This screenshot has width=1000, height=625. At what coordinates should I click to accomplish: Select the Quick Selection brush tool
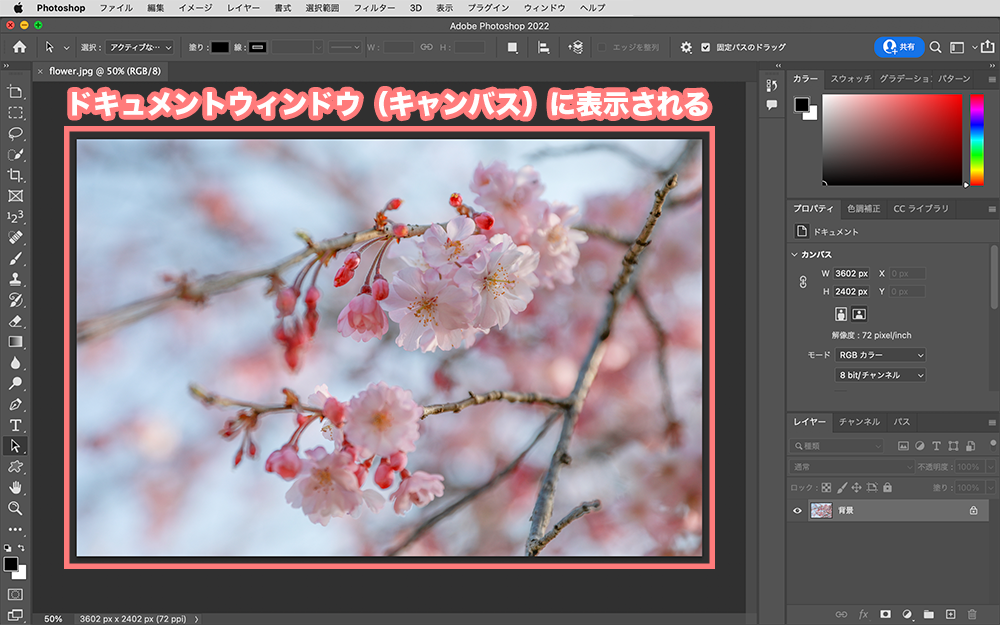coord(15,154)
